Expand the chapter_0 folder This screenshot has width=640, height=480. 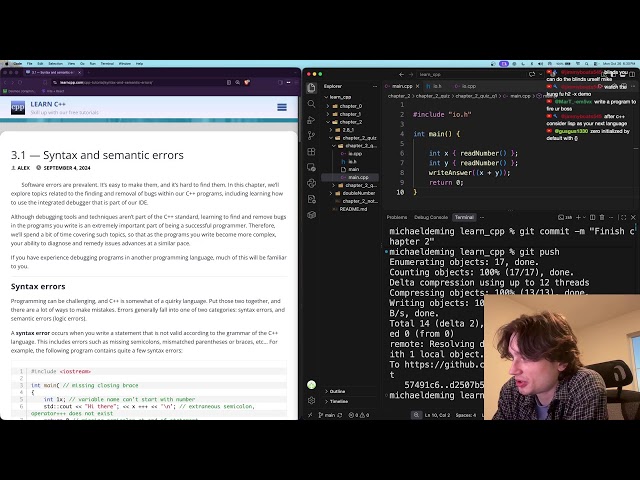[344, 106]
